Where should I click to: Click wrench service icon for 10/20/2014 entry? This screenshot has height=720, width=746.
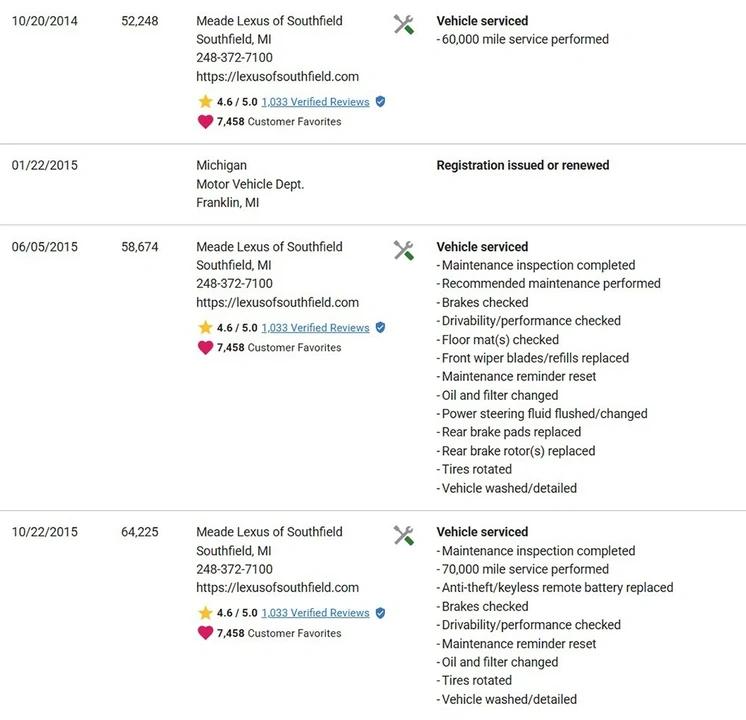click(x=403, y=25)
